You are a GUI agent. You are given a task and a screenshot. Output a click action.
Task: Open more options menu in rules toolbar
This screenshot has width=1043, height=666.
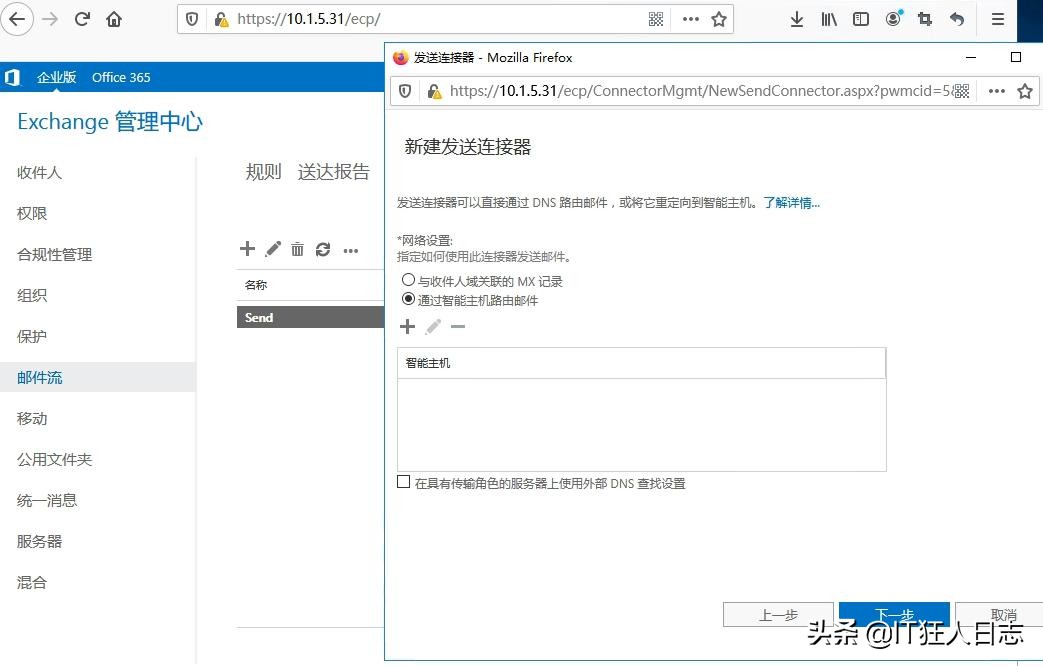click(350, 249)
